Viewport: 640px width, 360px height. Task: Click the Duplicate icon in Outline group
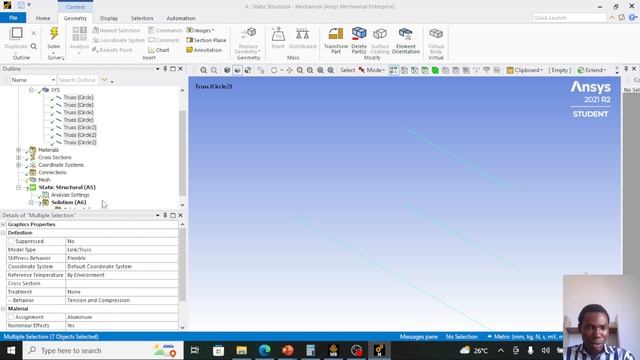tap(16, 33)
